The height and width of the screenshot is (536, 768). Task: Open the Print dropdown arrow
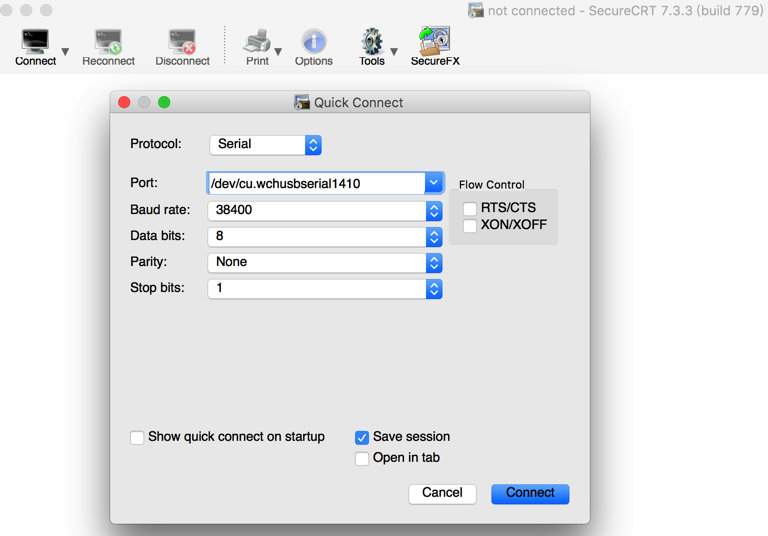coord(278,51)
